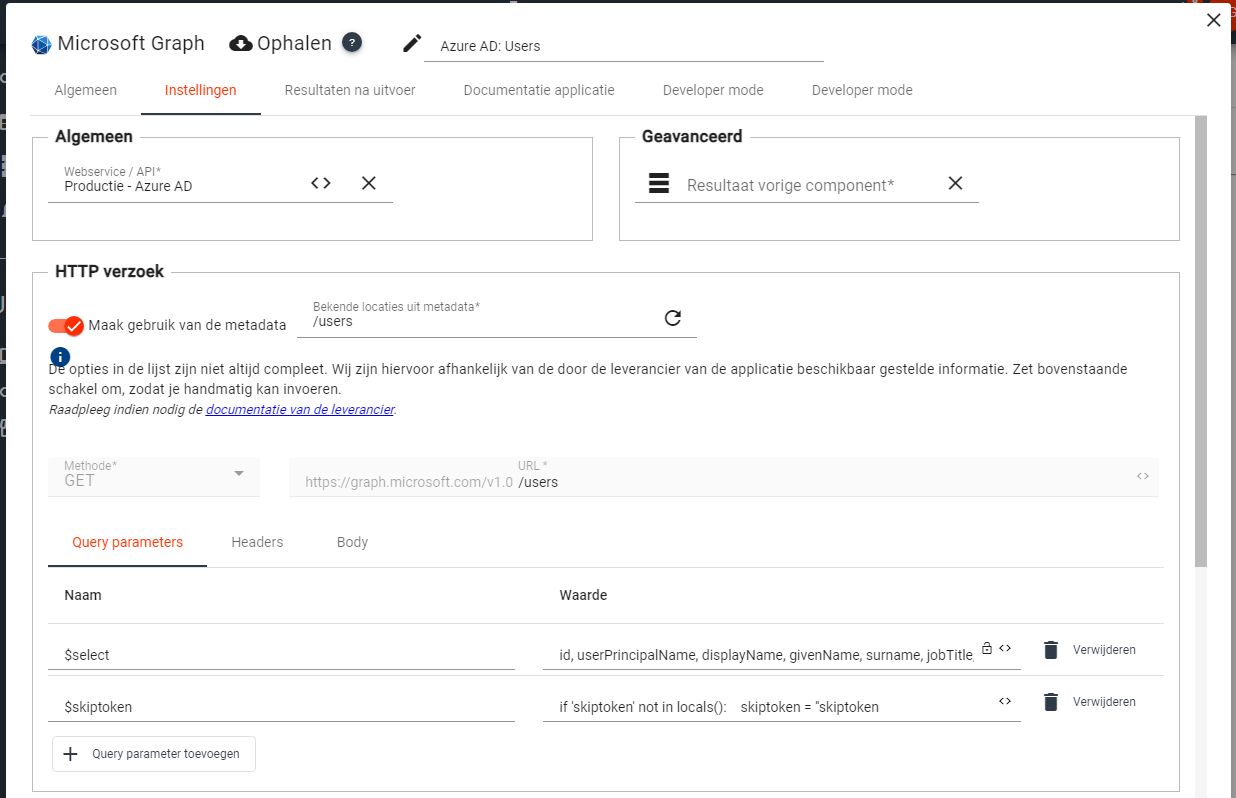This screenshot has width=1236, height=798.
Task: Open code editor for $skiptoken value
Action: [x=1005, y=701]
